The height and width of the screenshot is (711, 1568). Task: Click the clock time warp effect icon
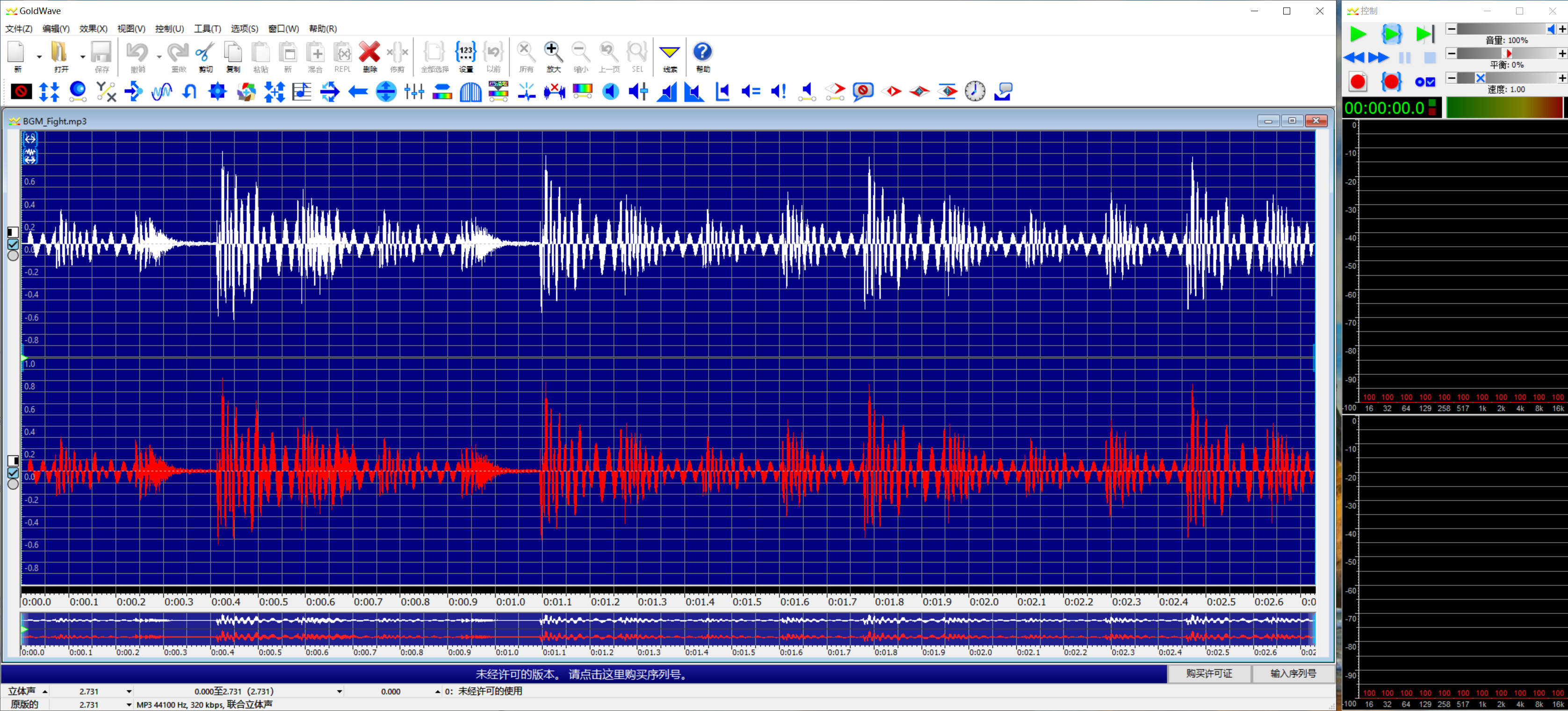pos(975,92)
